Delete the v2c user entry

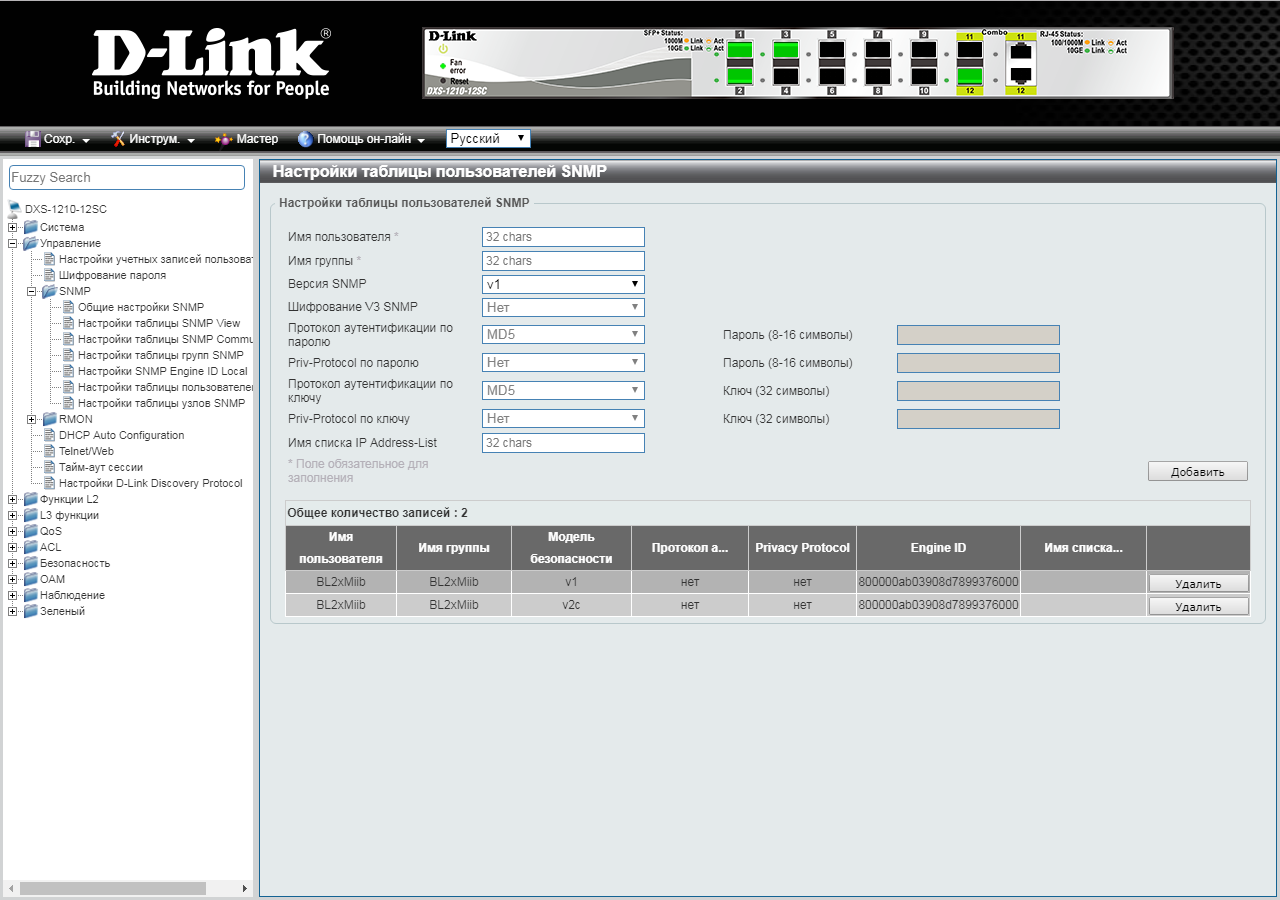1198,606
